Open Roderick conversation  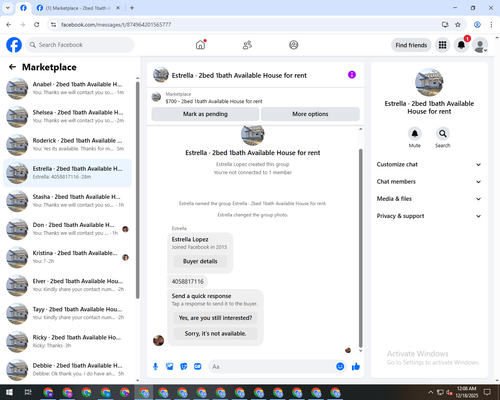(x=67, y=145)
